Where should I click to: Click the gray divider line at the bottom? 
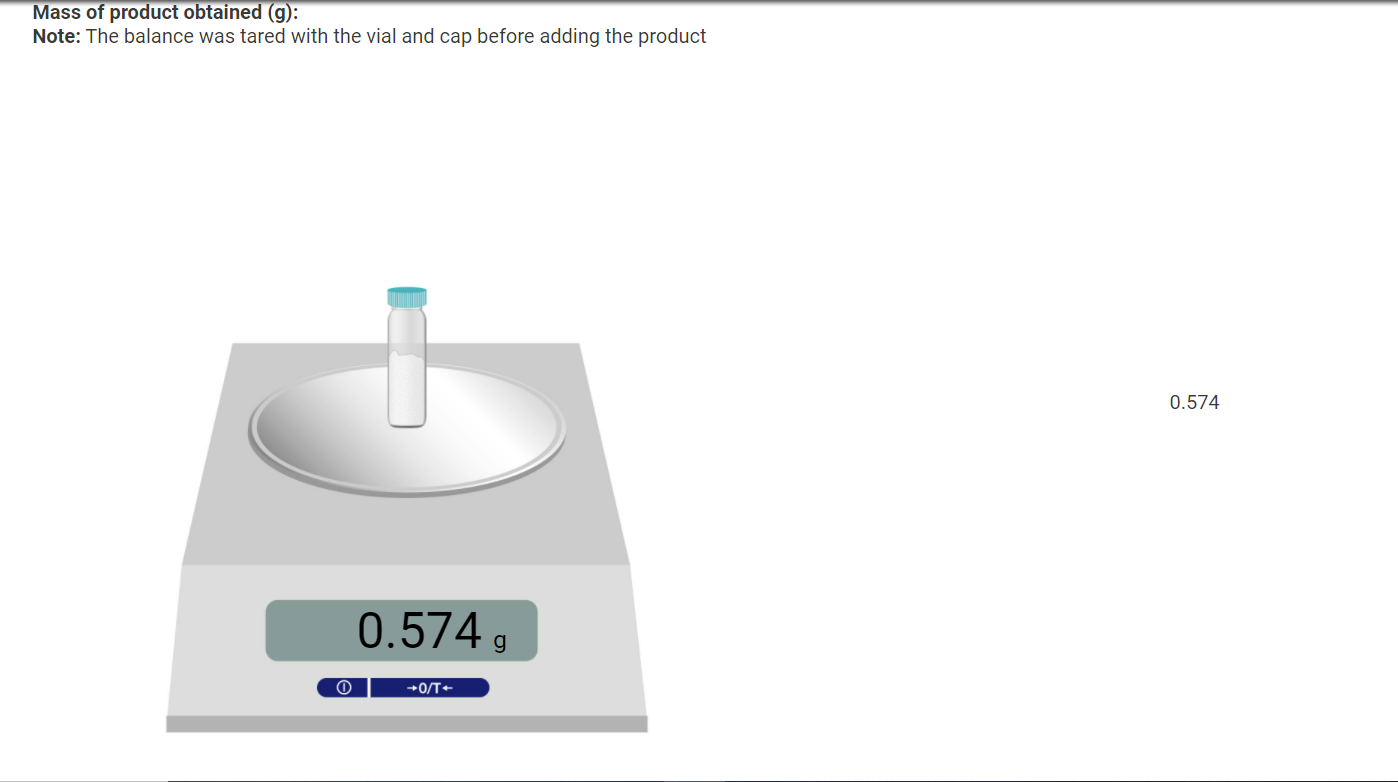699,780
